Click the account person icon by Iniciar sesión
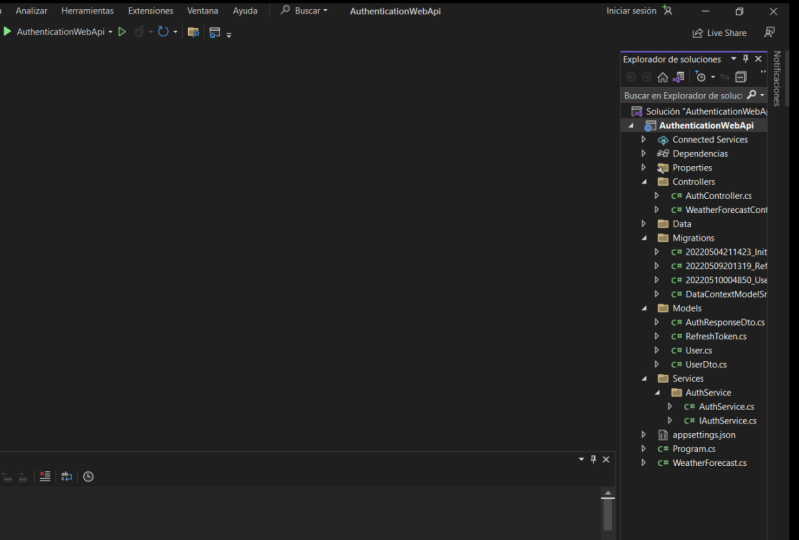Image resolution: width=799 pixels, height=540 pixels. tap(668, 10)
